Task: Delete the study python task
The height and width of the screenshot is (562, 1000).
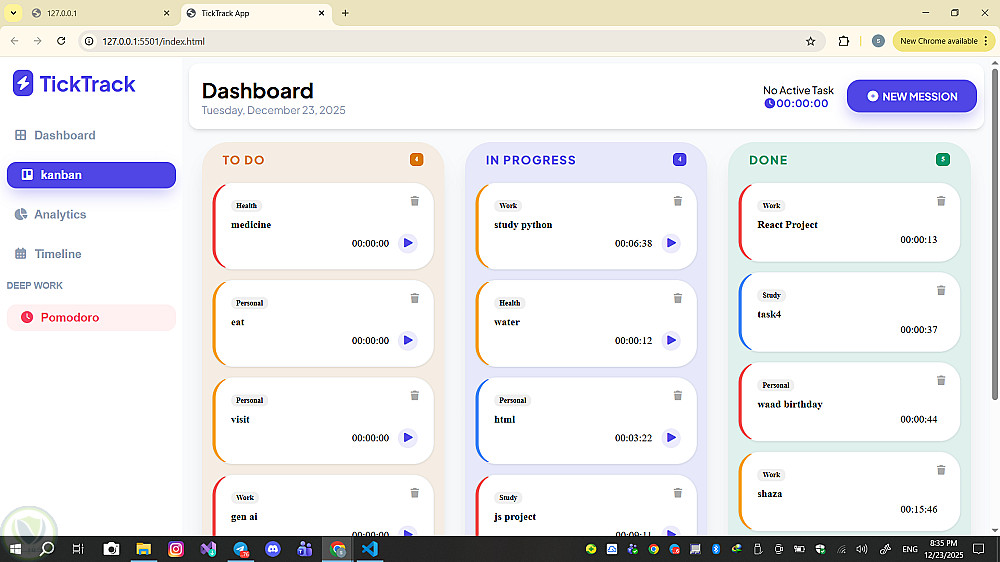Action: (678, 201)
